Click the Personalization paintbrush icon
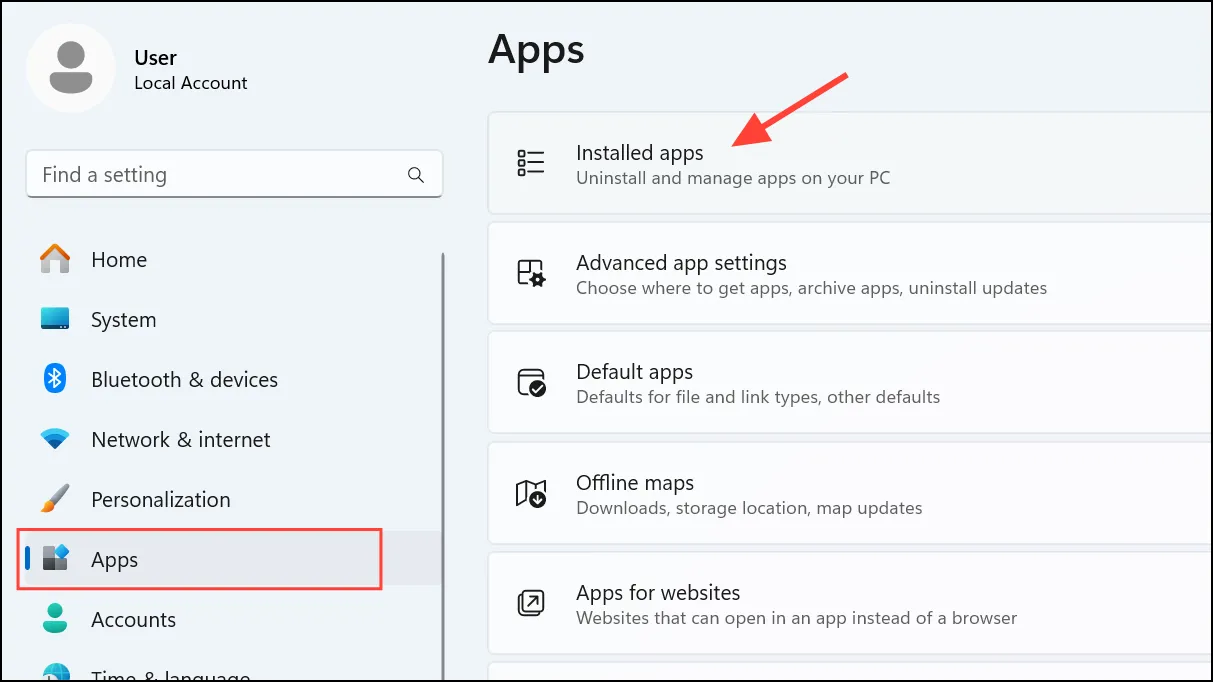The width and height of the screenshot is (1213, 682). [55, 499]
